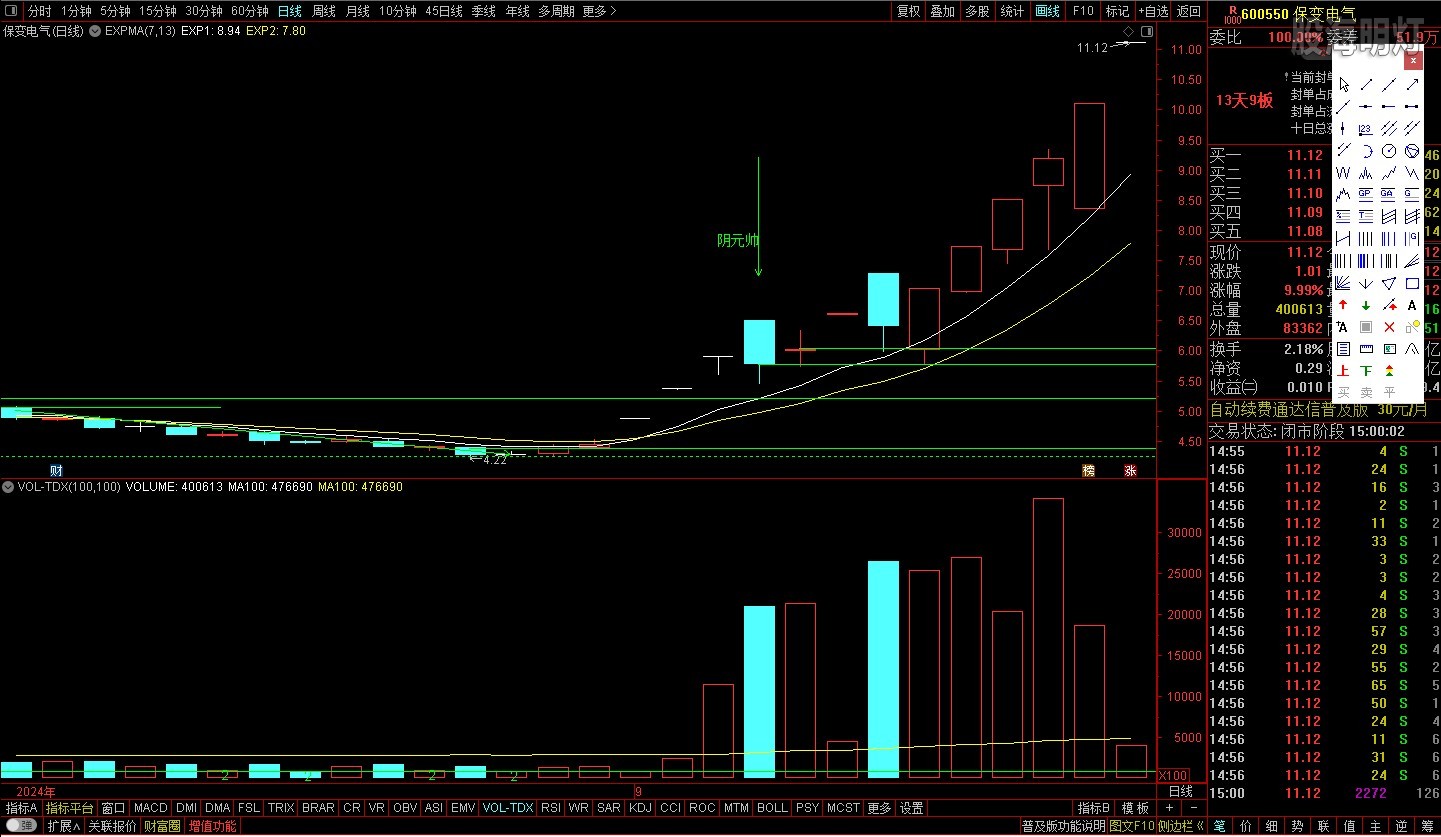Expand the 扩展 menu
This screenshot has width=1441, height=837.
tap(64, 826)
